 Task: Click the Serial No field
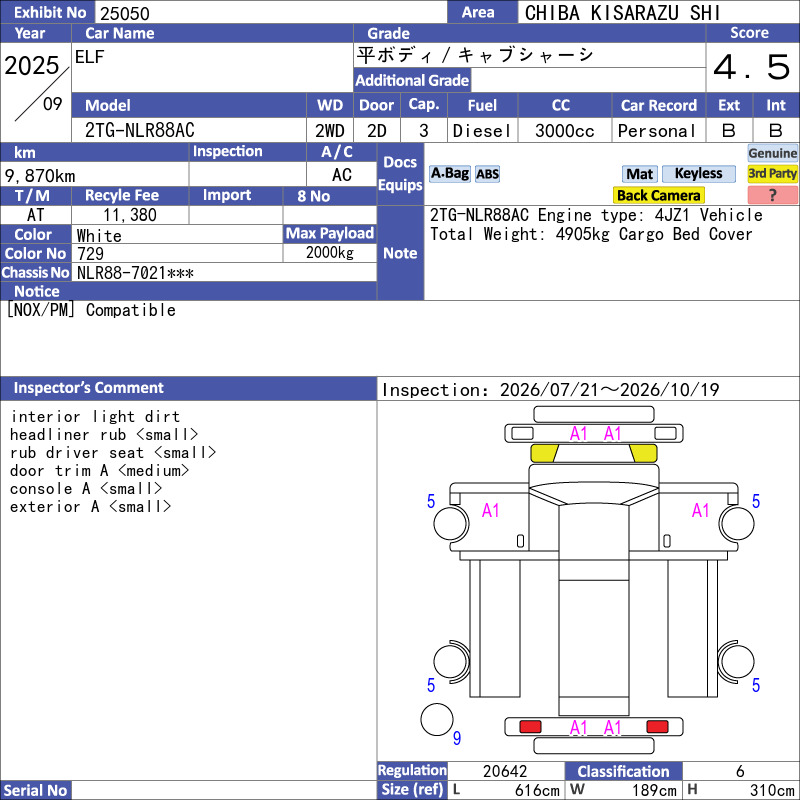pos(224,790)
